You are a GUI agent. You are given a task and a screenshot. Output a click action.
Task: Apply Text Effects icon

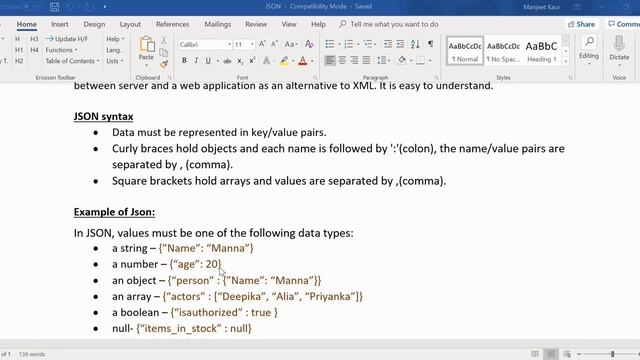click(266, 61)
